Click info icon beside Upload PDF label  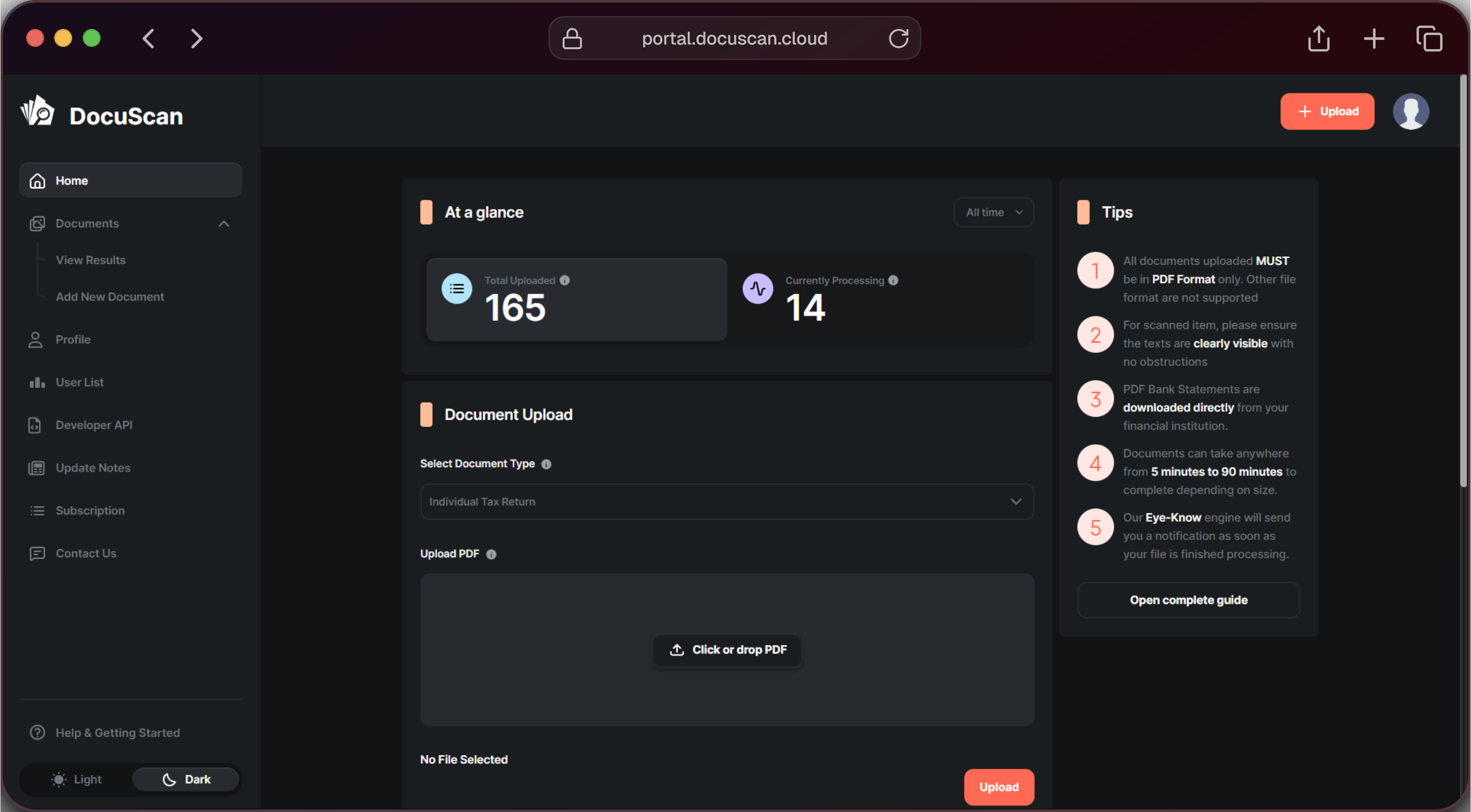click(491, 555)
